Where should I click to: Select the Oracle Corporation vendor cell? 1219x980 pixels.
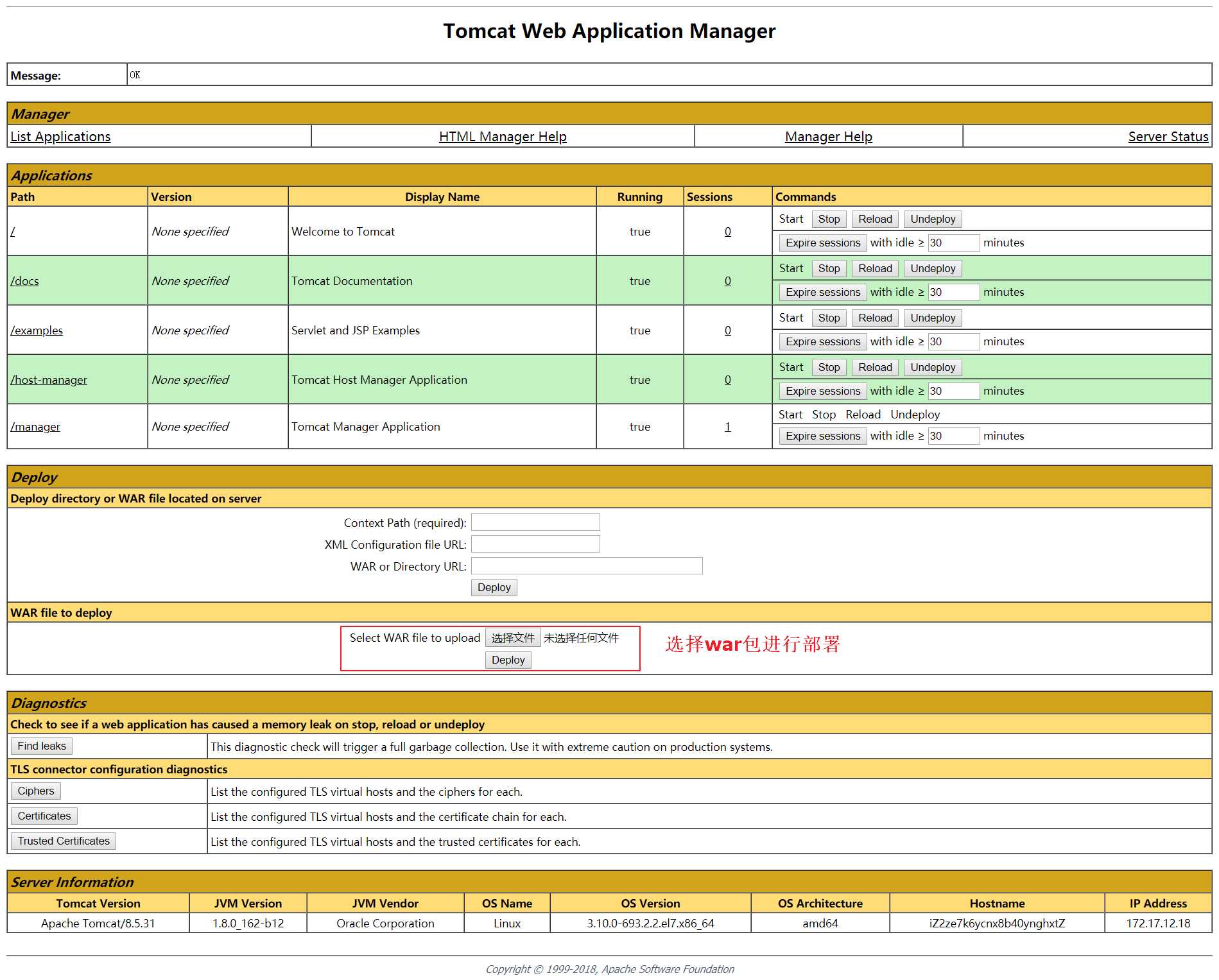pos(385,924)
